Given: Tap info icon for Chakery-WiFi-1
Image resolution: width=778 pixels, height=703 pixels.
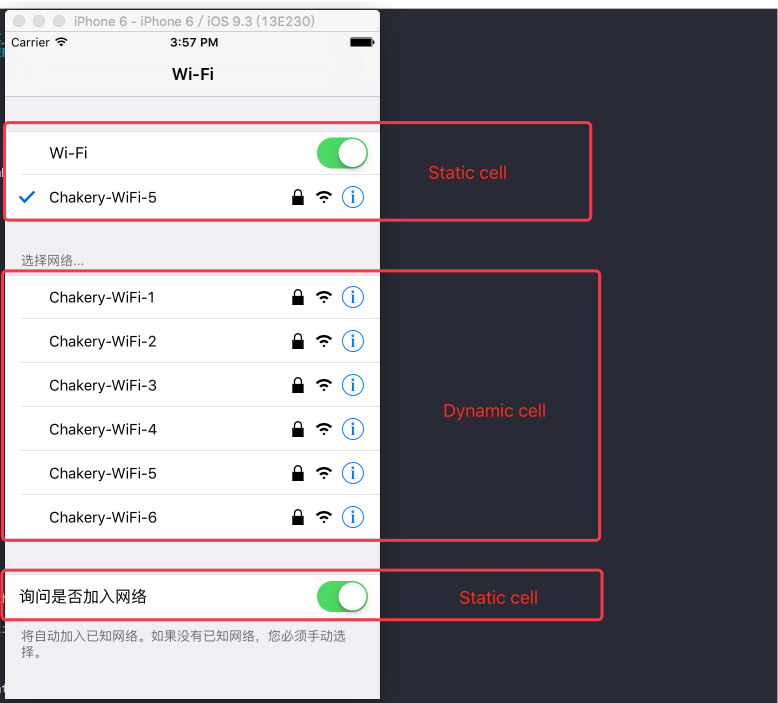Looking at the screenshot, I should pos(353,297).
